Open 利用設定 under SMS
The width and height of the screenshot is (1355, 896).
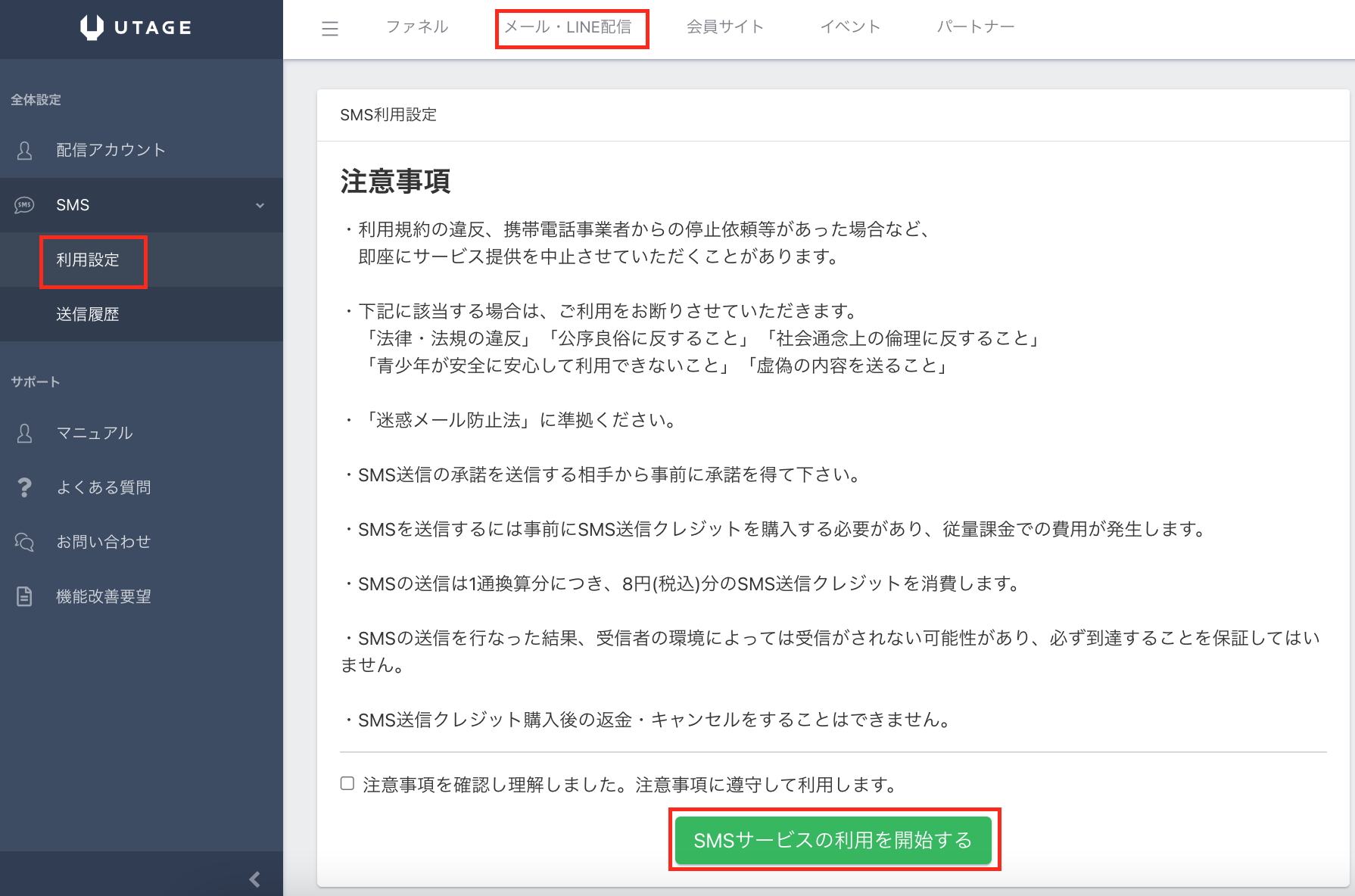click(x=88, y=260)
